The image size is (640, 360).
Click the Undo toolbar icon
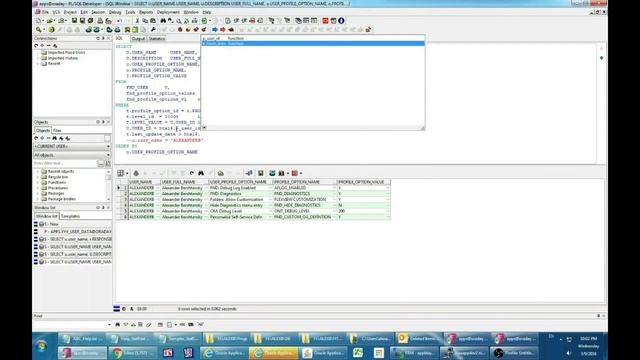[x=120, y=20]
